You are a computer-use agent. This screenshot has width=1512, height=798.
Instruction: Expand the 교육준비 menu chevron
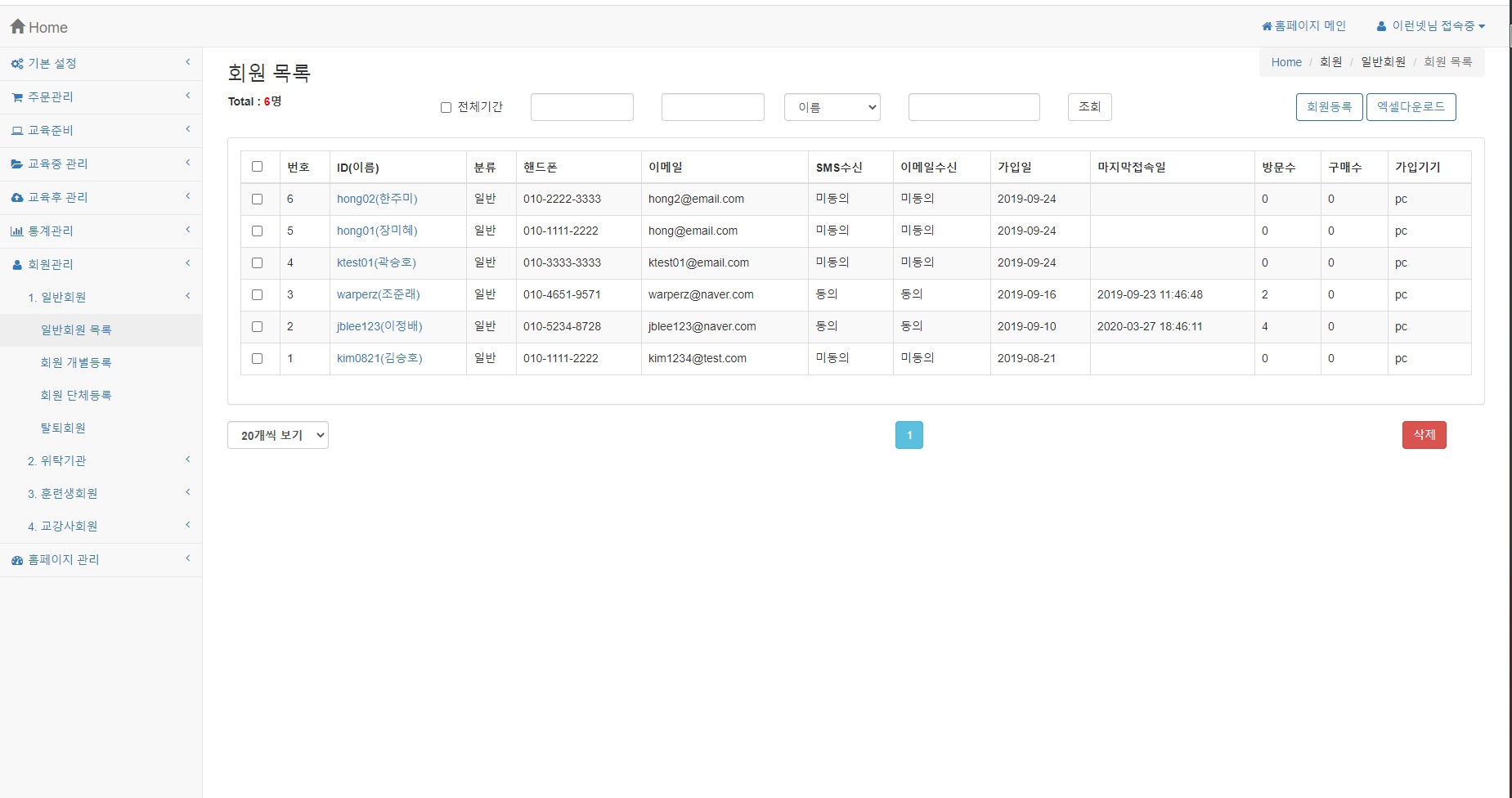(x=188, y=129)
